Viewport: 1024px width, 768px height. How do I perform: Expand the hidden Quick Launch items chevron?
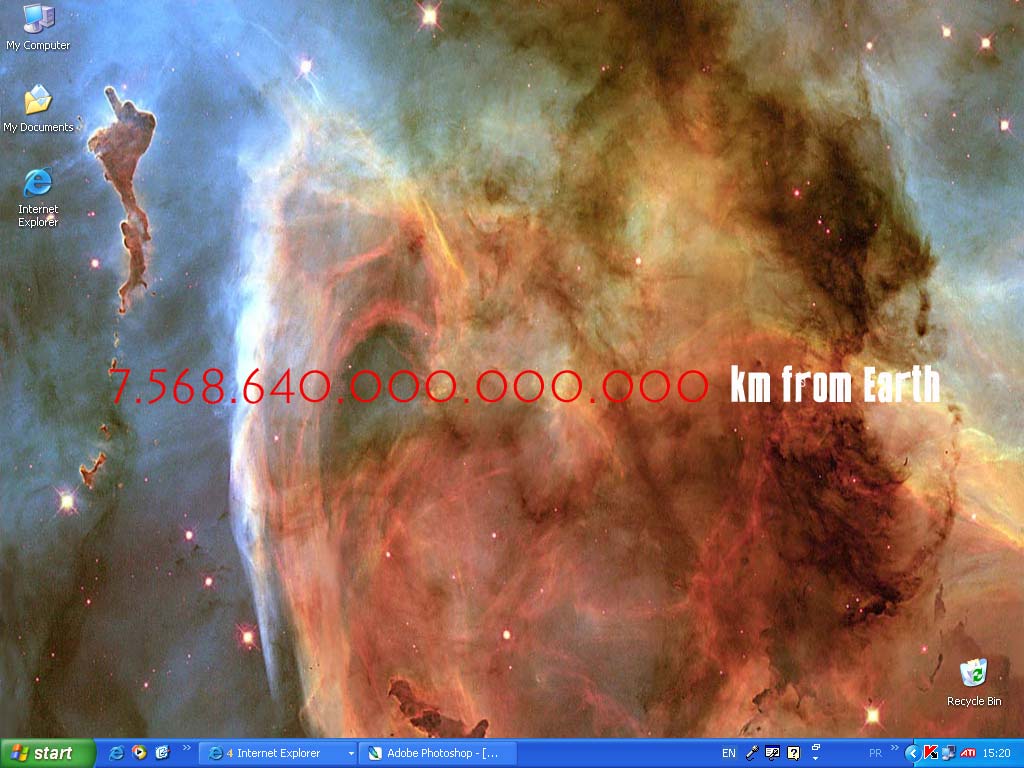pos(187,748)
